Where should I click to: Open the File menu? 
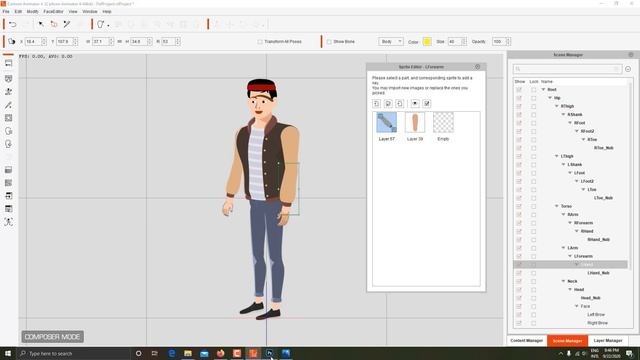(6, 11)
